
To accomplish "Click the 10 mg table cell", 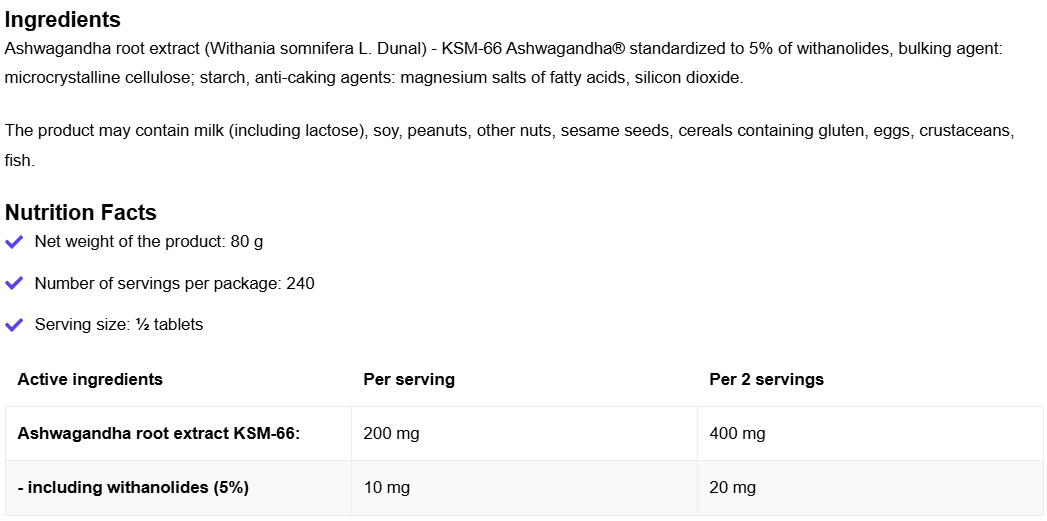I will click(386, 487).
